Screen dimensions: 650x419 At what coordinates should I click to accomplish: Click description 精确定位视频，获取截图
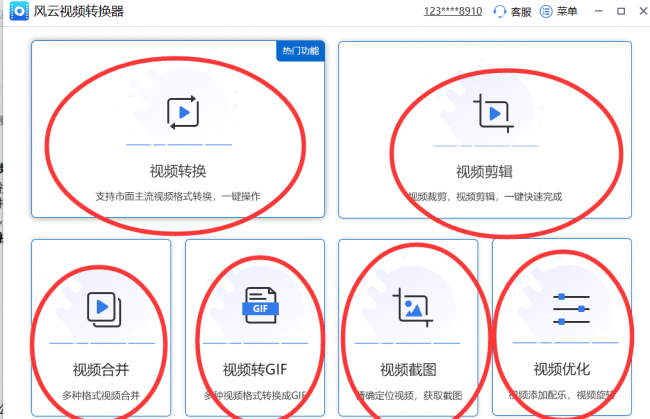[x=409, y=395]
